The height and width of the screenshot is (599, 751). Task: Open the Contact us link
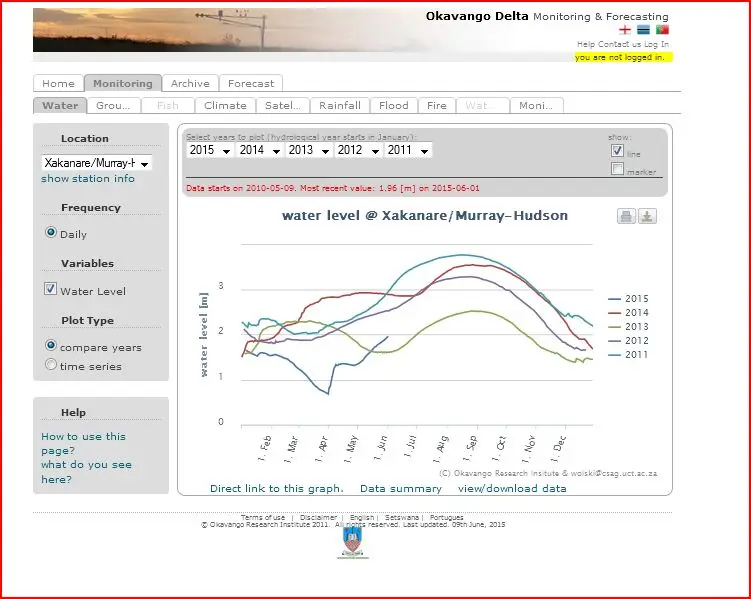619,44
